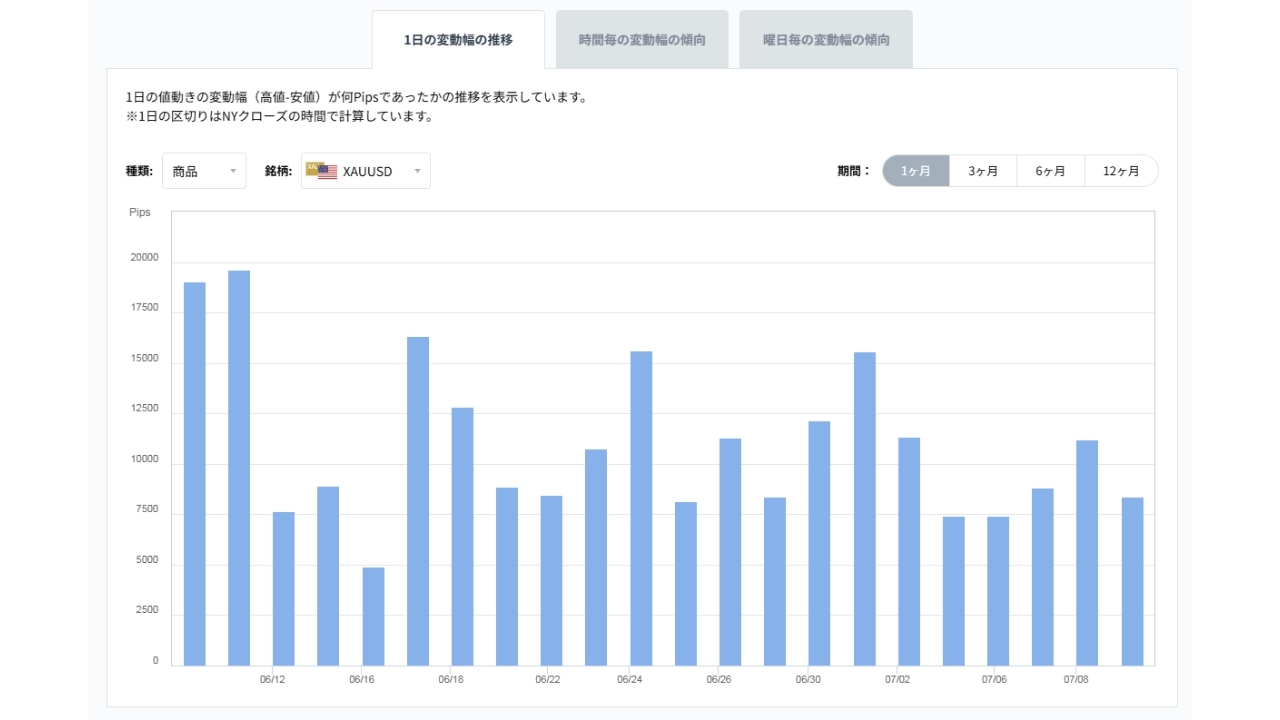Click the tallest bar in the chart
This screenshot has height=720, width=1280.
coord(239,468)
